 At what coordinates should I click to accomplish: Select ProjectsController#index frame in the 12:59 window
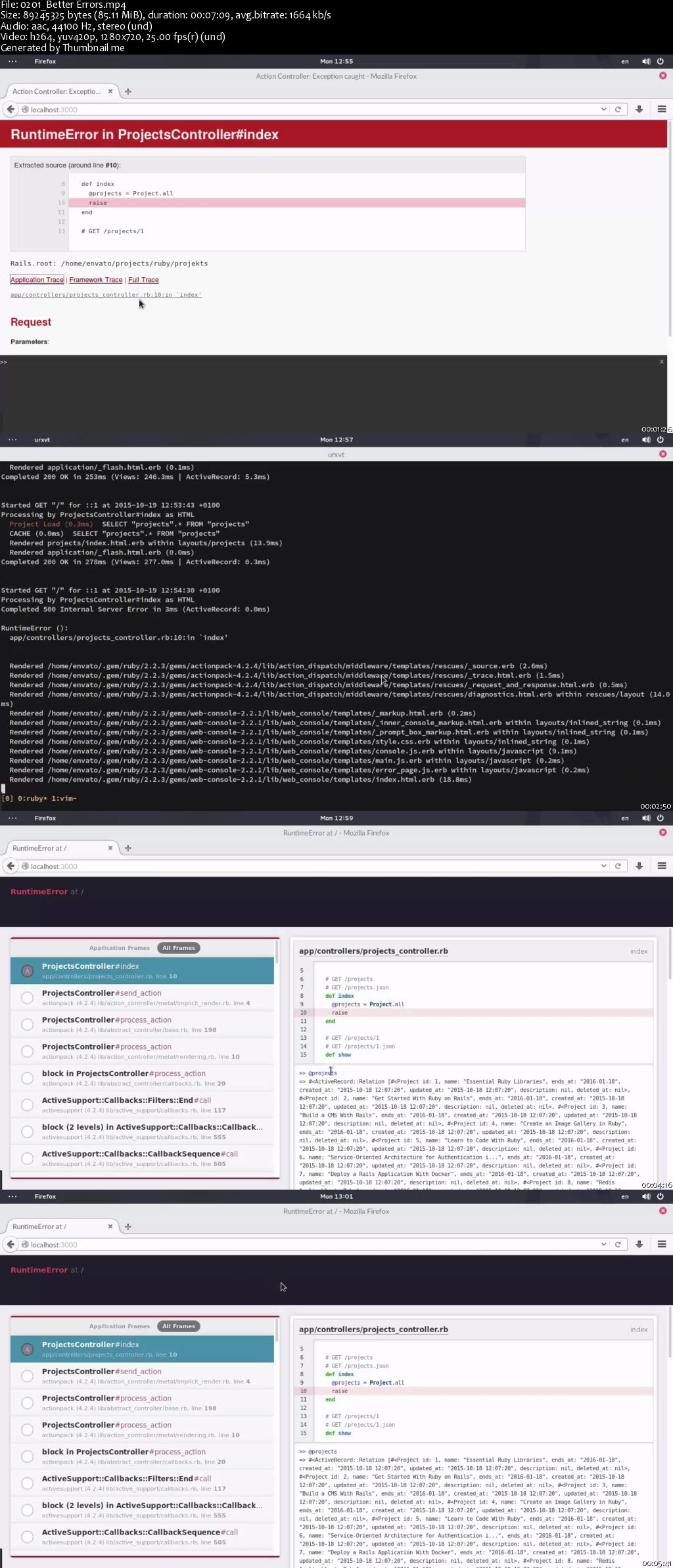(142, 971)
